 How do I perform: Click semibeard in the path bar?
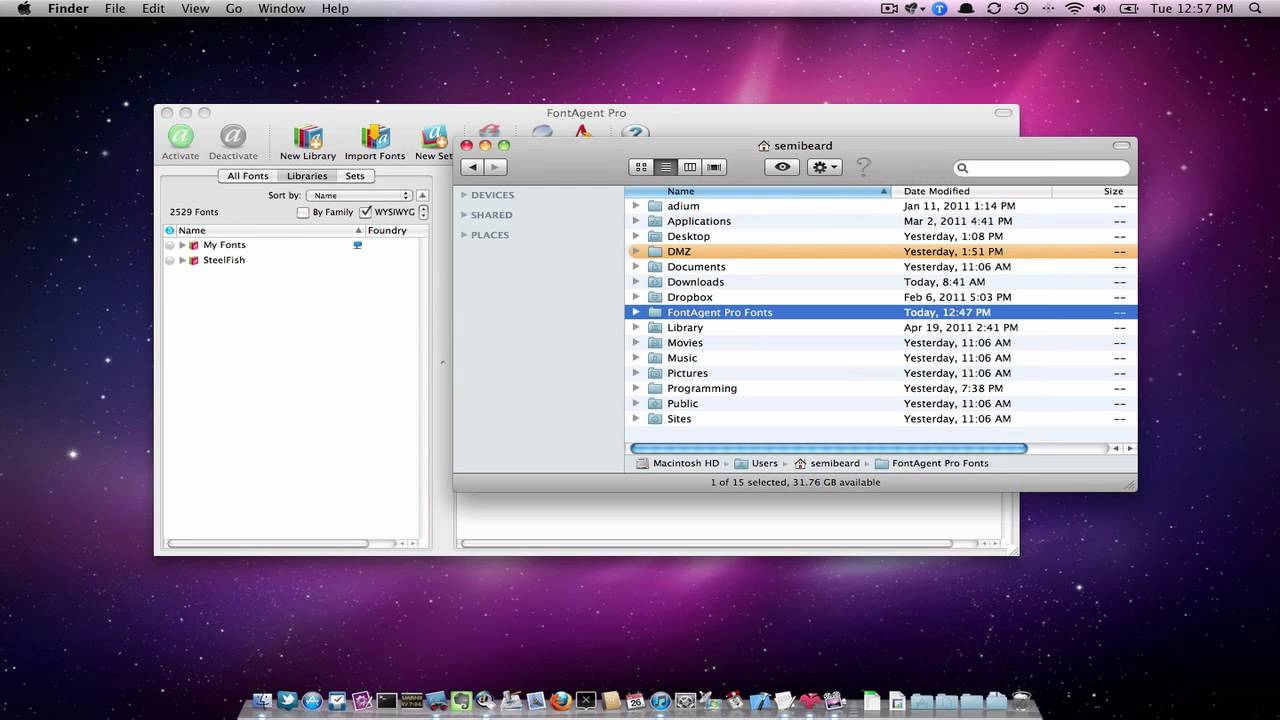coord(826,463)
